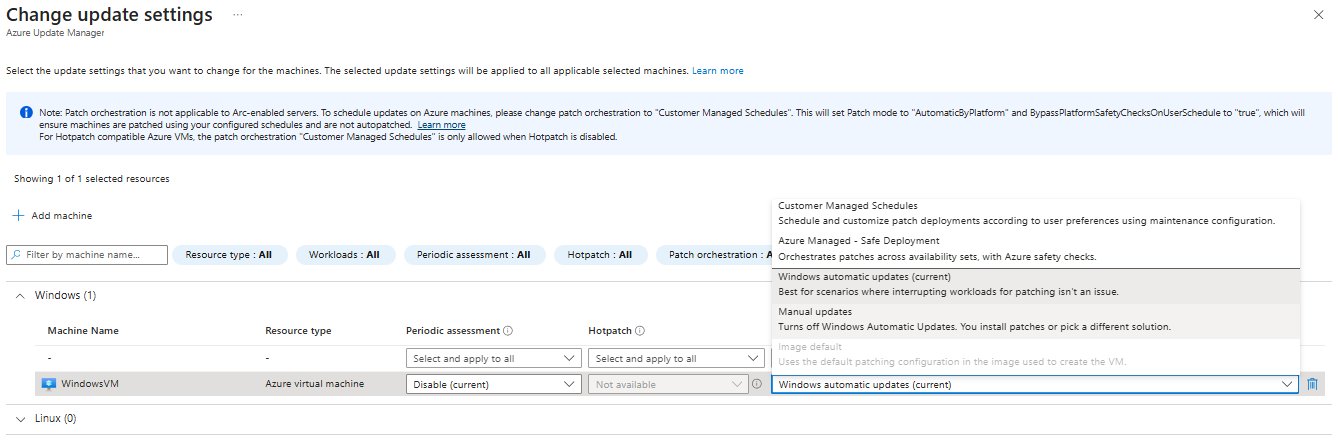Open the Patch orchestration filter pill
The width and height of the screenshot is (1338, 441).
tap(714, 255)
